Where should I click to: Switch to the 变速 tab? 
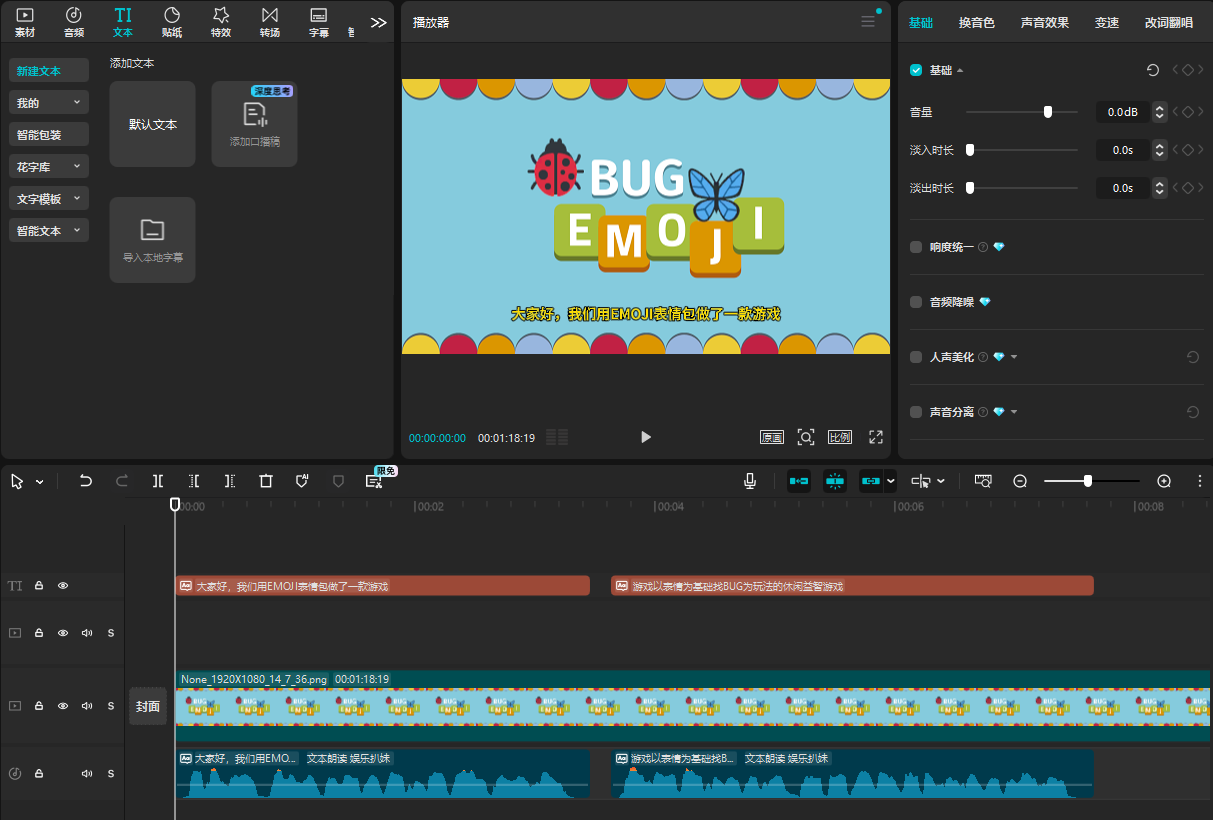click(1107, 22)
